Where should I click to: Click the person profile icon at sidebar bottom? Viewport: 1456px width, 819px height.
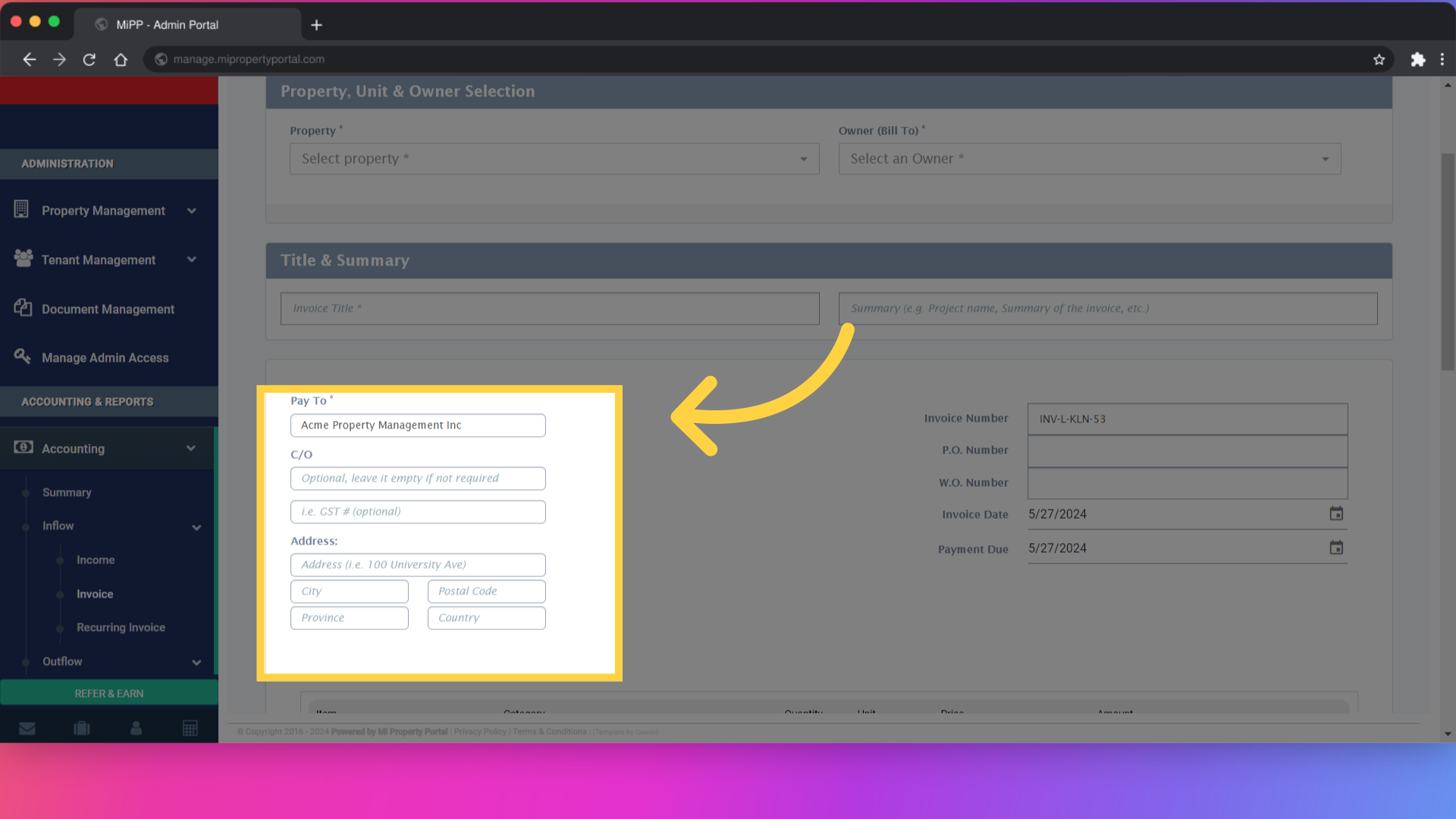point(136,728)
